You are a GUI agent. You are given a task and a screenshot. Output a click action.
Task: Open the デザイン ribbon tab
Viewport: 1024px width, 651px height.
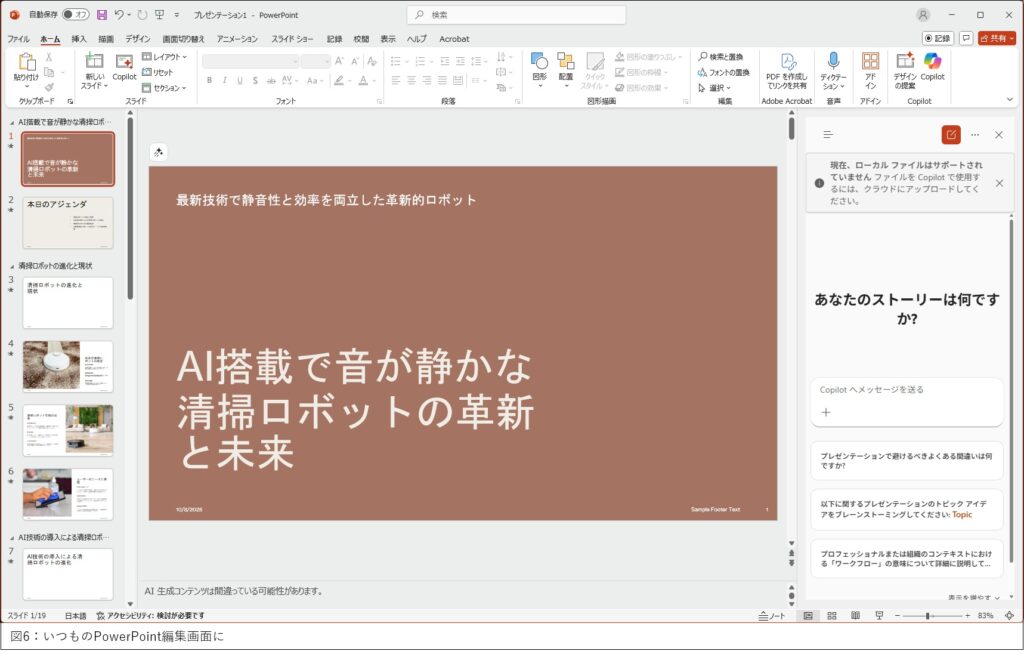click(x=137, y=39)
